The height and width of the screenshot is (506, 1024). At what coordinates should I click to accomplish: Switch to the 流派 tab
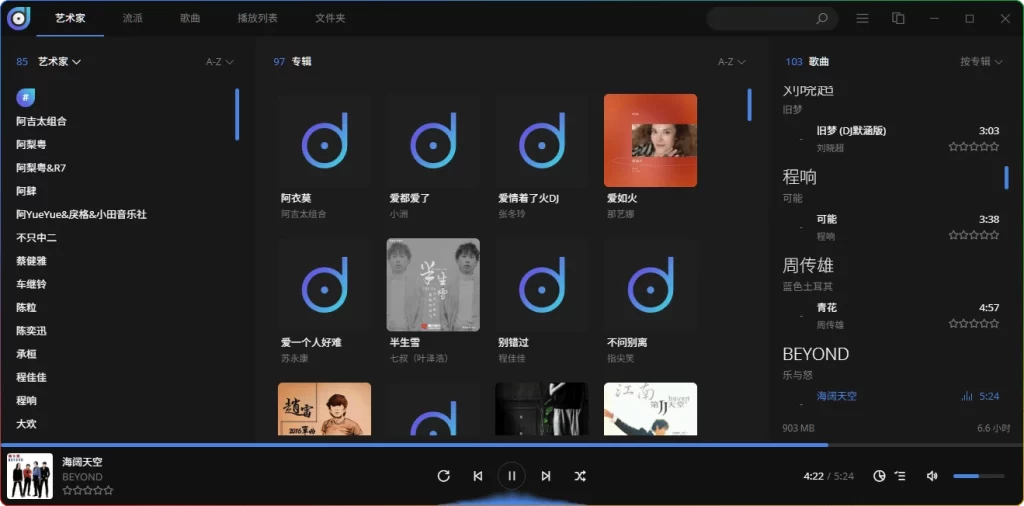click(133, 18)
